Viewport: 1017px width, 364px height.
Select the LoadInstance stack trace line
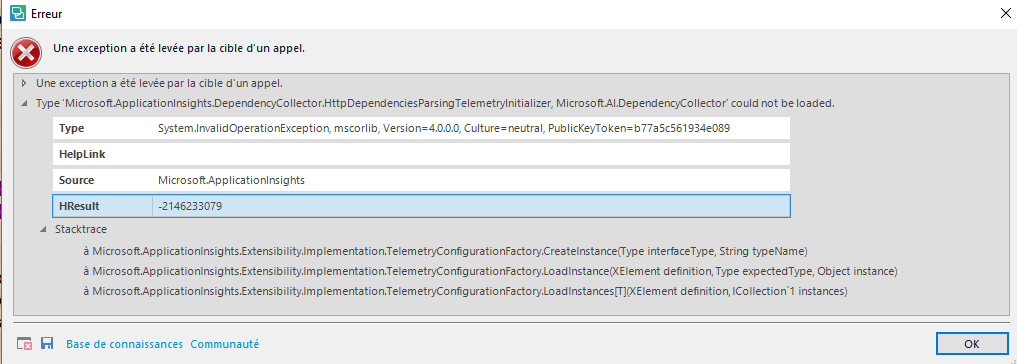(490, 271)
